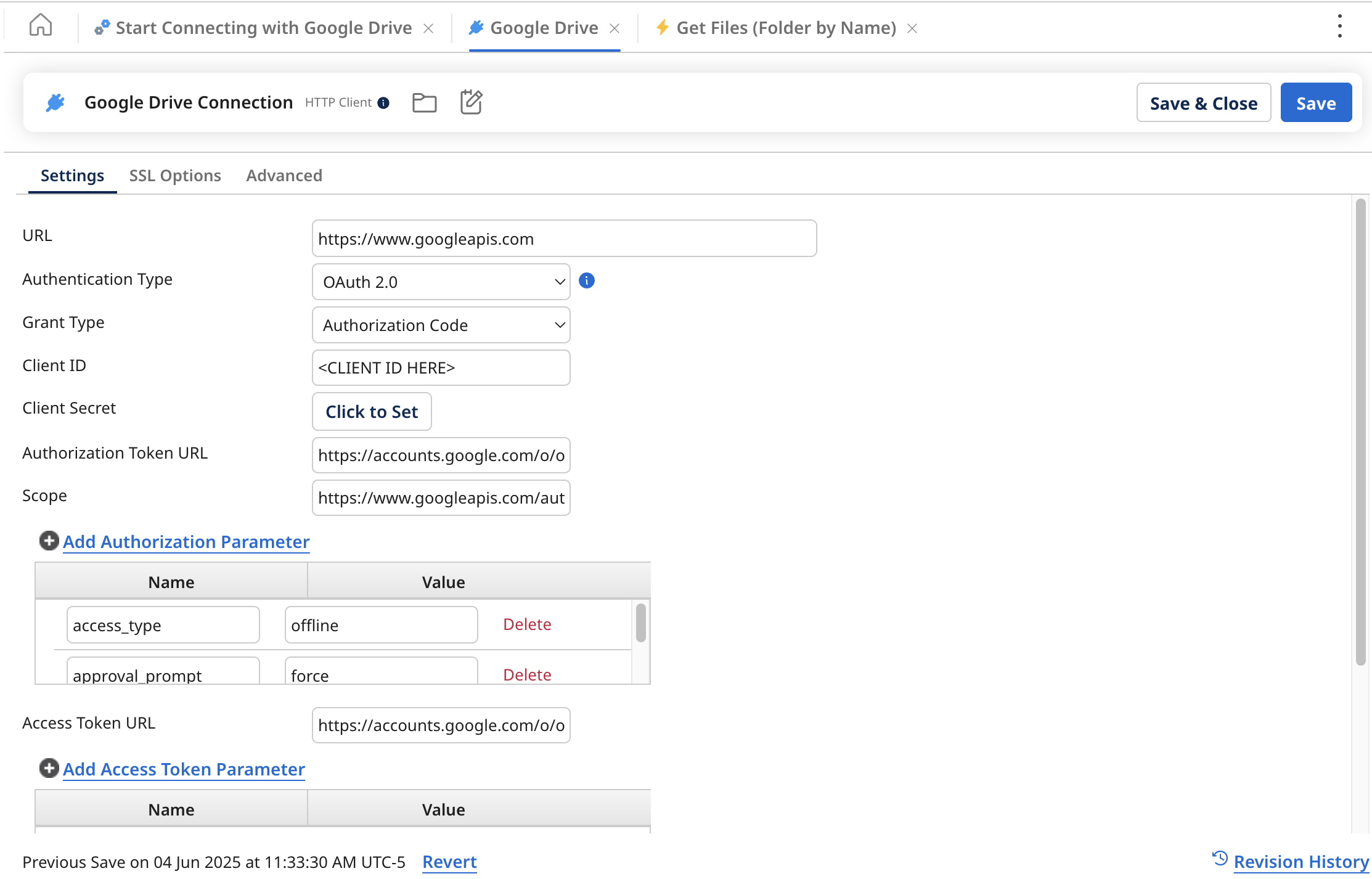This screenshot has height=879, width=1372.
Task: Close Start Connecting with Google Drive tab
Action: [x=428, y=28]
